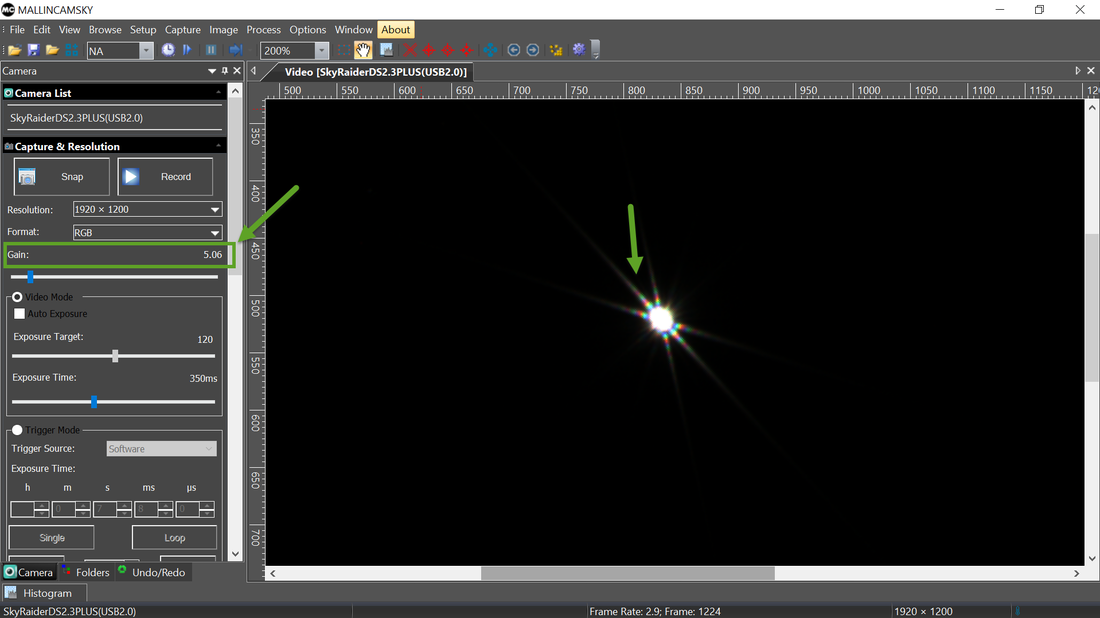Choose the dotted rectangle selection tool

tap(344, 50)
